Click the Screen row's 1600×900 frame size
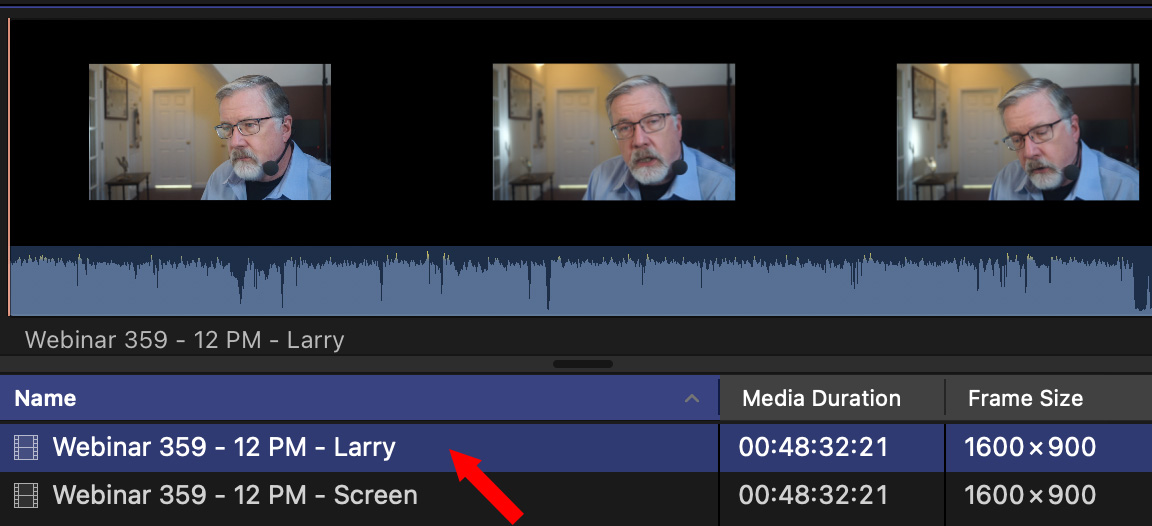The height and width of the screenshot is (526, 1152). pos(1030,494)
